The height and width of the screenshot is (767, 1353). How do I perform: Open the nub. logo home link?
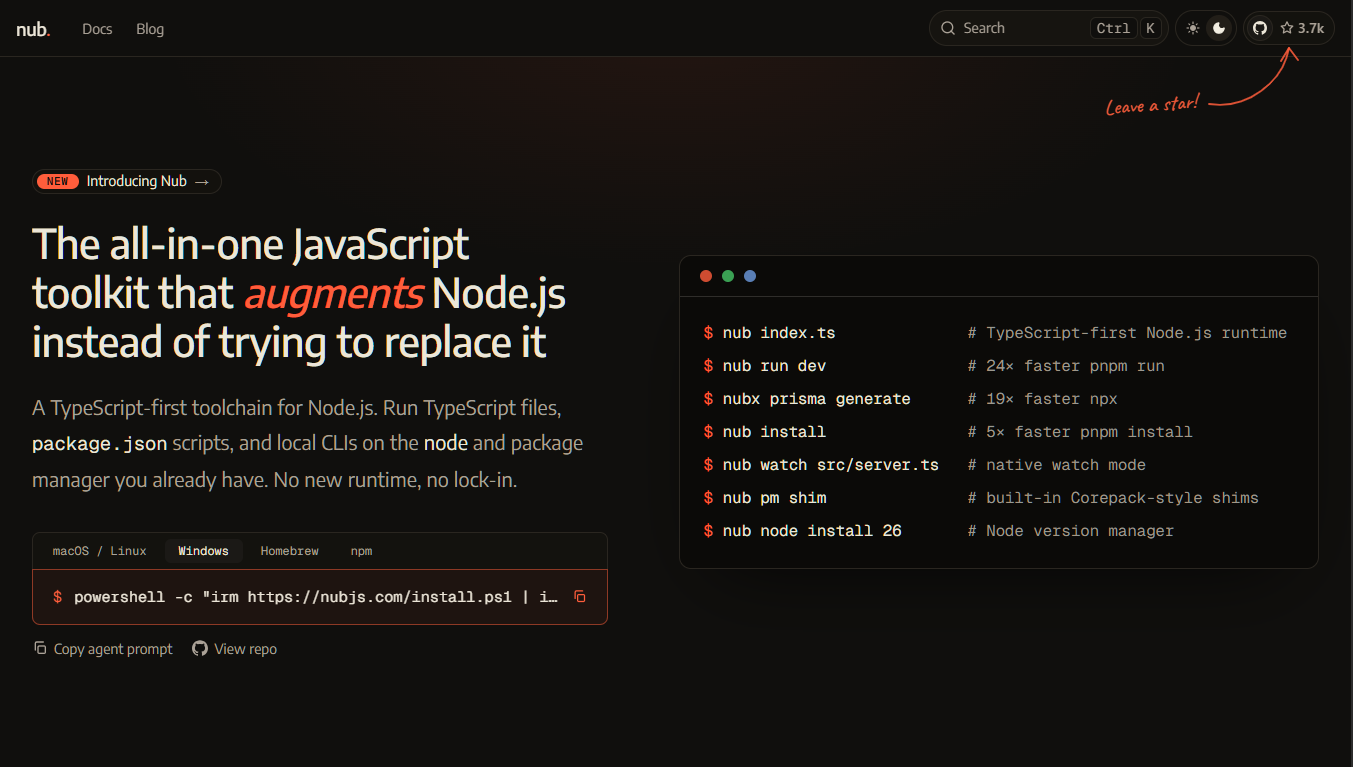pyautogui.click(x=33, y=29)
